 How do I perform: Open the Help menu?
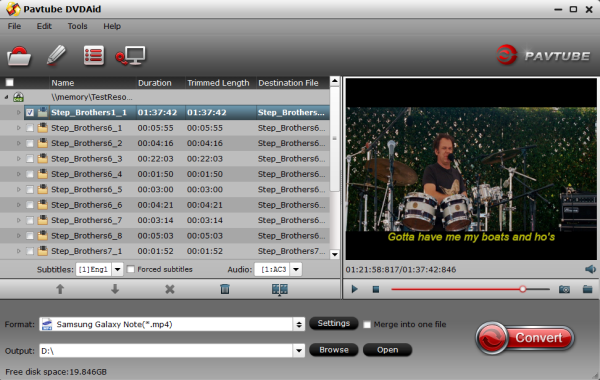tap(112, 26)
